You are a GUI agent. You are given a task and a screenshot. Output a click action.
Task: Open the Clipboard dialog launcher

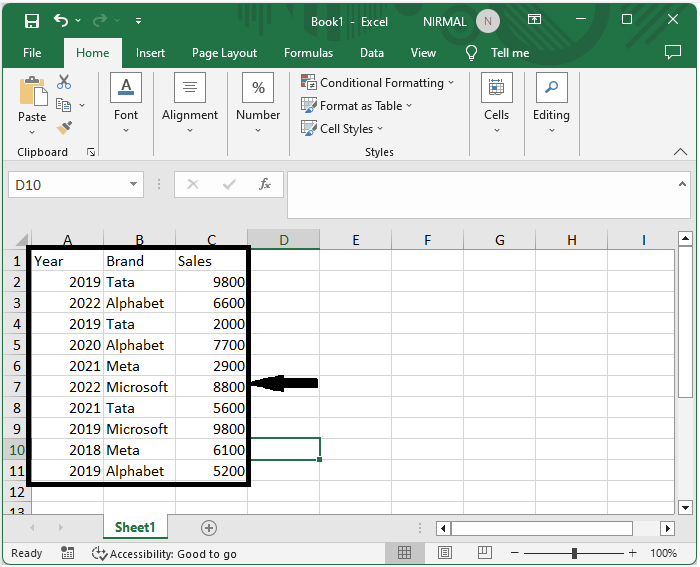(x=91, y=152)
